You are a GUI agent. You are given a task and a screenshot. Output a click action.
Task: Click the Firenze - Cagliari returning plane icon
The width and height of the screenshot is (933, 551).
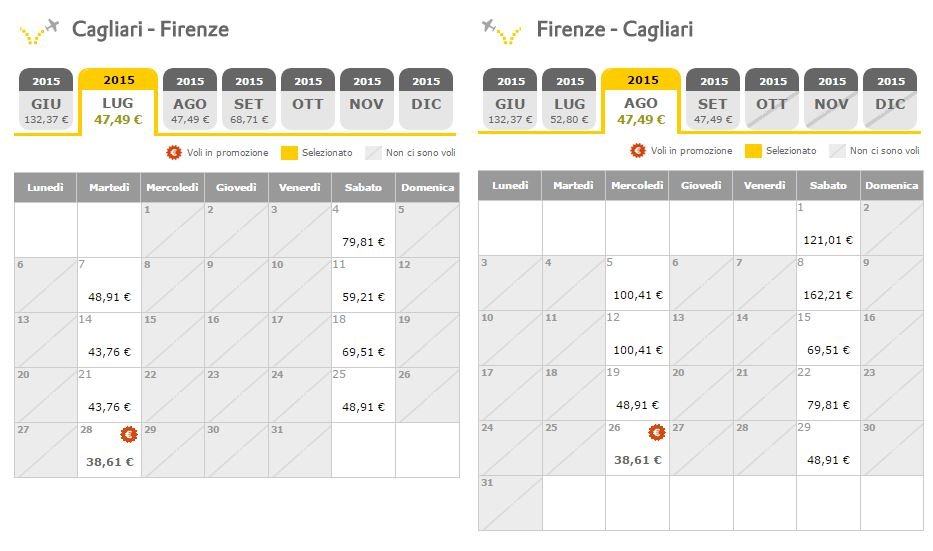coord(502,32)
